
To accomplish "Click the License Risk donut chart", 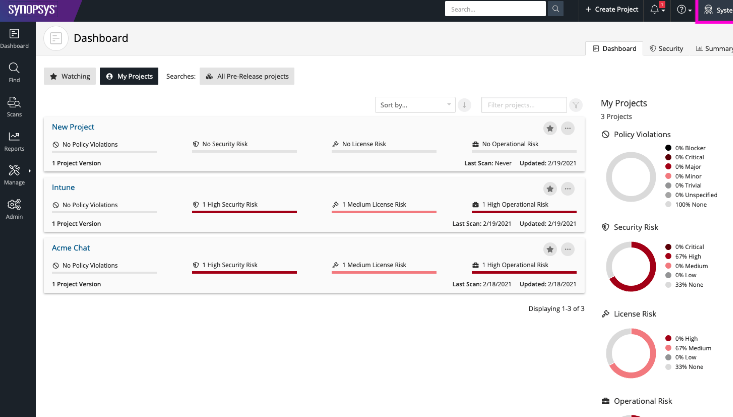I will pos(631,353).
